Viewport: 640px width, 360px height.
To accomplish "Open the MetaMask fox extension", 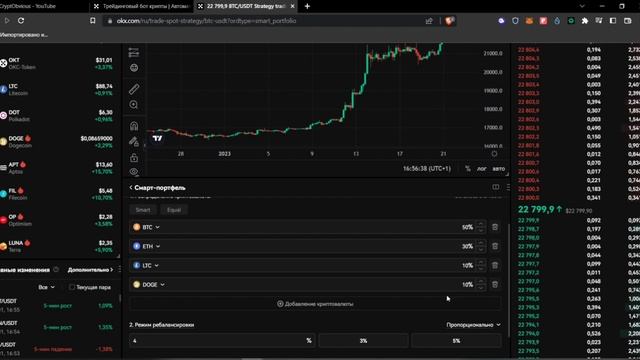I will (529, 21).
